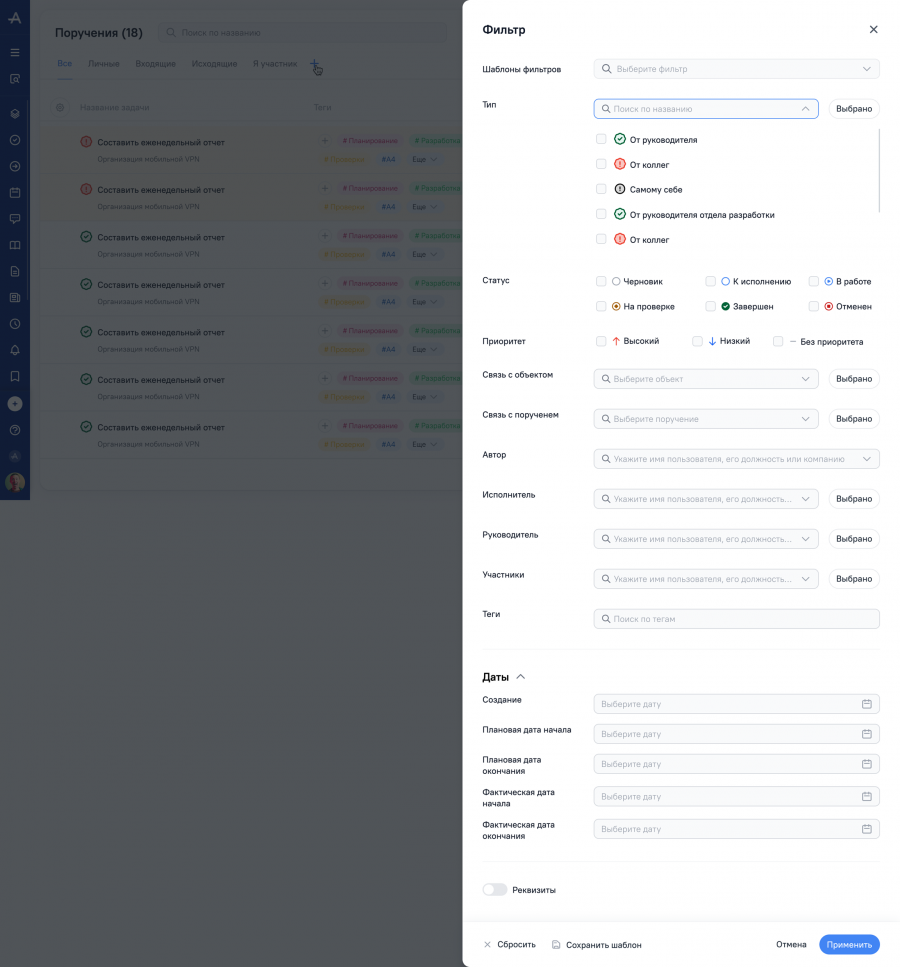This screenshot has width=900, height=967.
Task: Collapse the Даты section chevron
Action: pos(520,677)
